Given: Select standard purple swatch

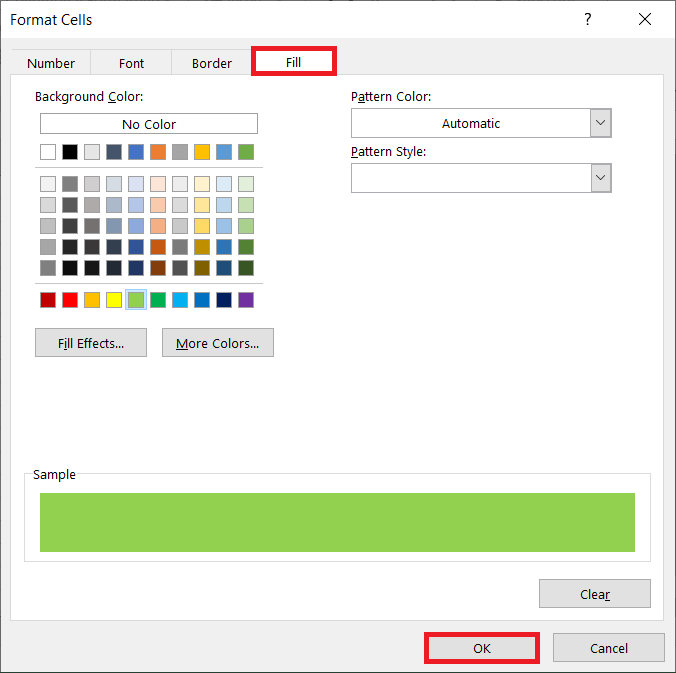Looking at the screenshot, I should tap(246, 300).
